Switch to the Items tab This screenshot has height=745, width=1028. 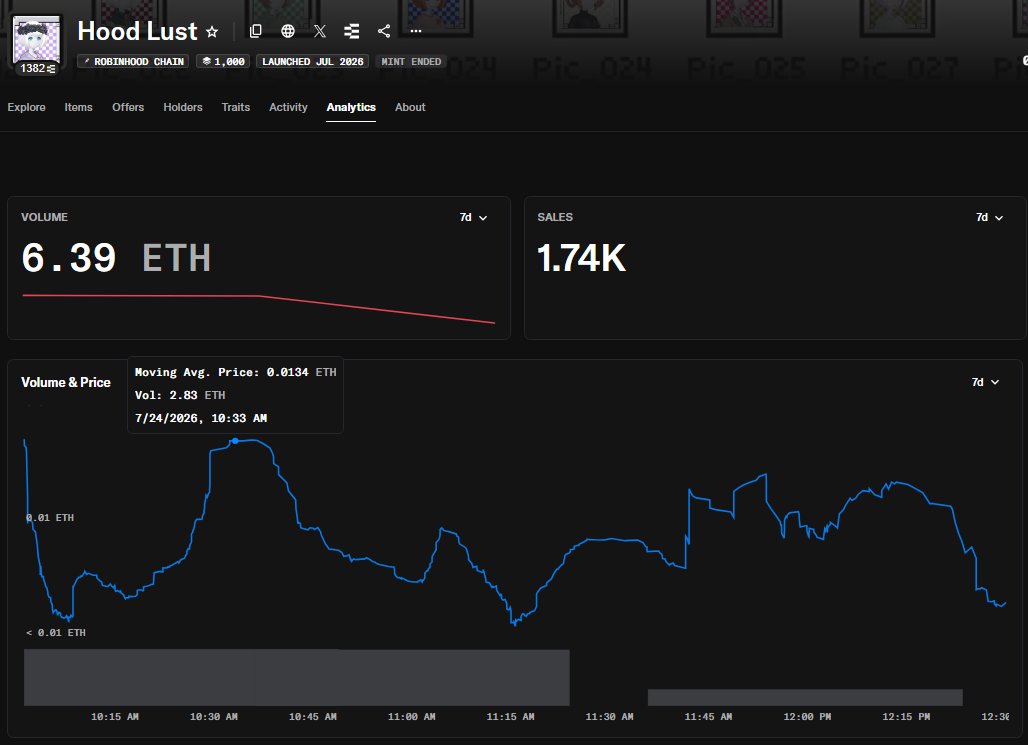pyautogui.click(x=78, y=107)
